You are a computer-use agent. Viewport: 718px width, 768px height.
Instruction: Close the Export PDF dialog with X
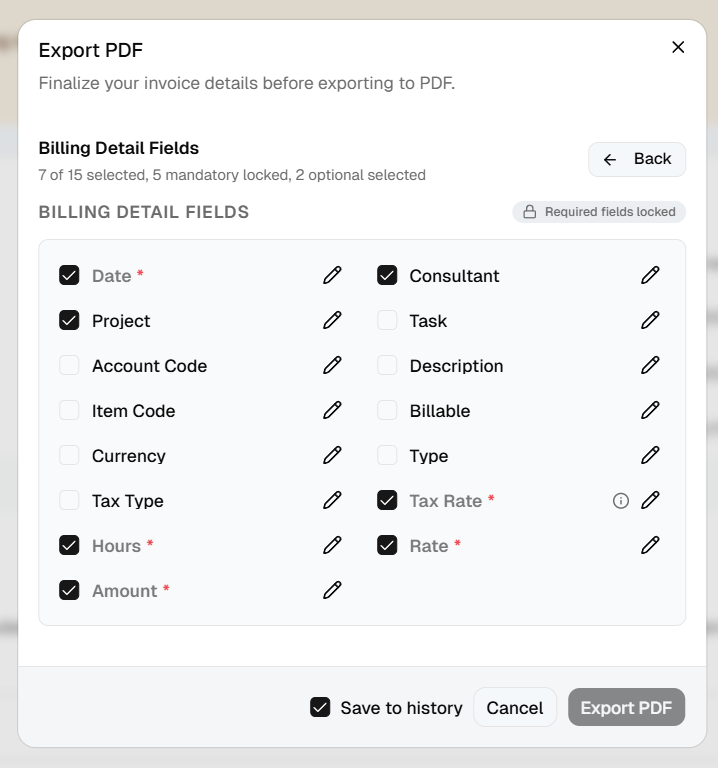(678, 48)
